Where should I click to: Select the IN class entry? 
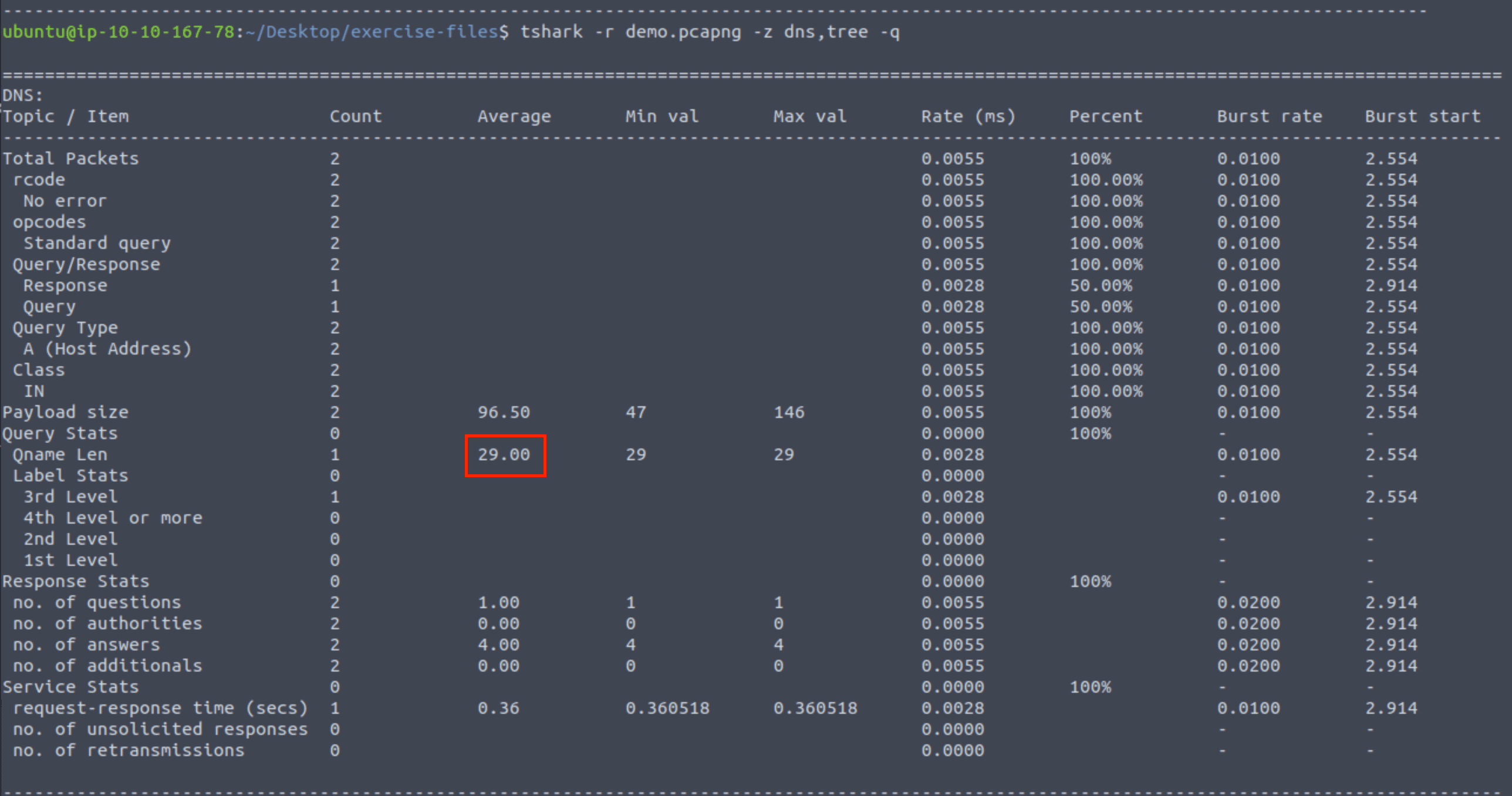pos(33,391)
